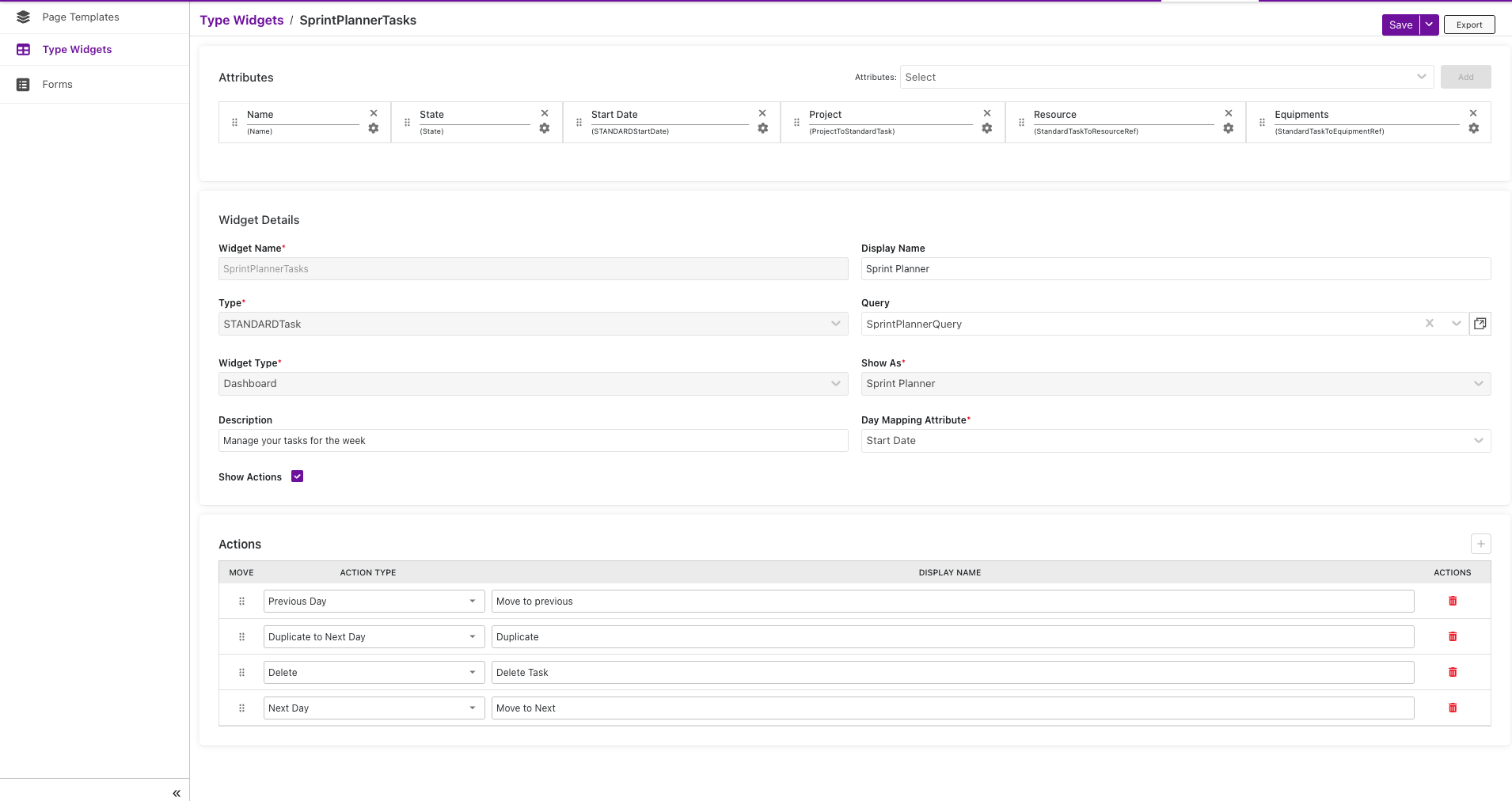Click drag handle of Start Date attribute
Viewport: 1512px width, 801px height.
579,123
